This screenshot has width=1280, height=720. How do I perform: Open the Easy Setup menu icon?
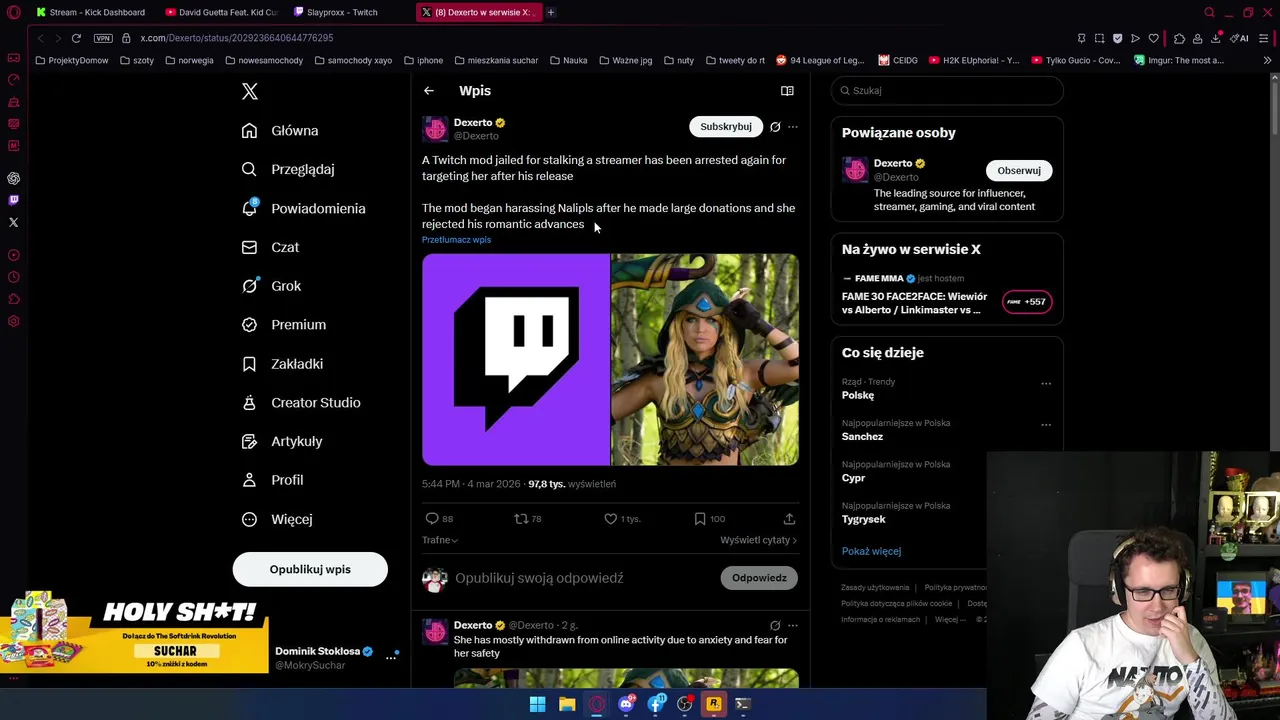[1264, 38]
